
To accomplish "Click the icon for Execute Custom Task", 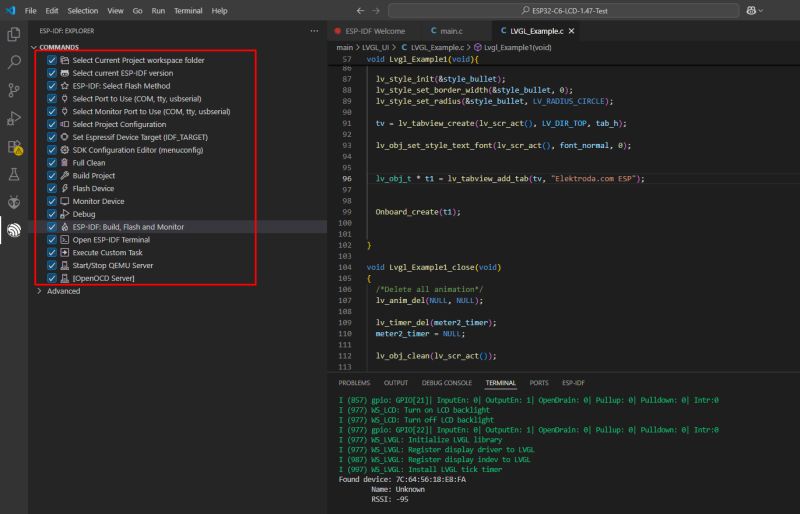I will point(65,252).
